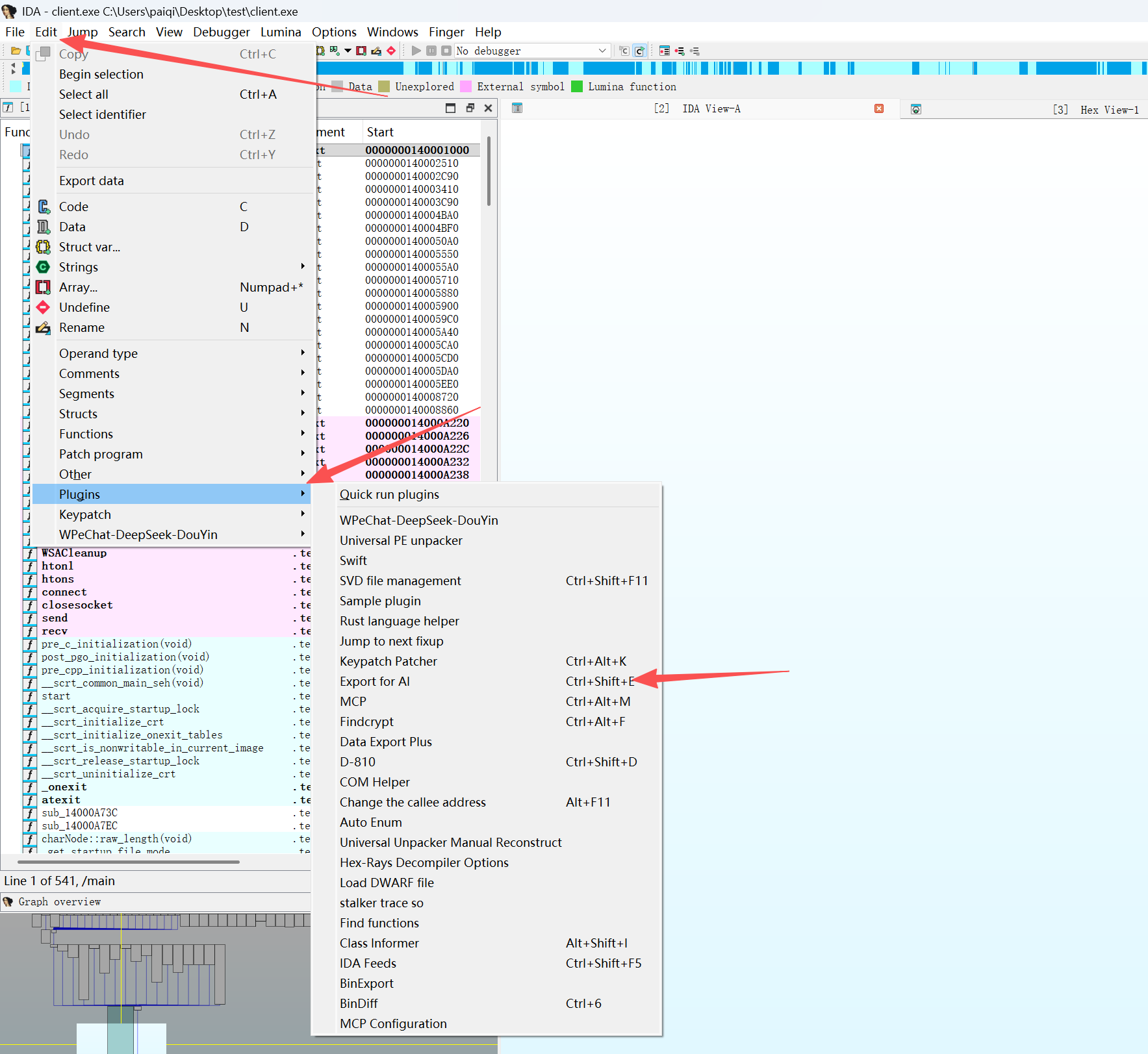The height and width of the screenshot is (1054, 1148).
Task: Click the pink External symbol legend swatch
Action: (466, 86)
